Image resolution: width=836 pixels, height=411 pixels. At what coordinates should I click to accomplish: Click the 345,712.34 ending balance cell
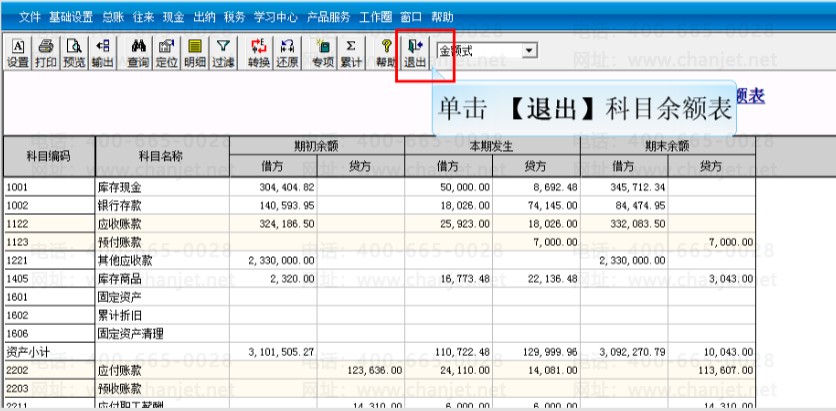[624, 187]
